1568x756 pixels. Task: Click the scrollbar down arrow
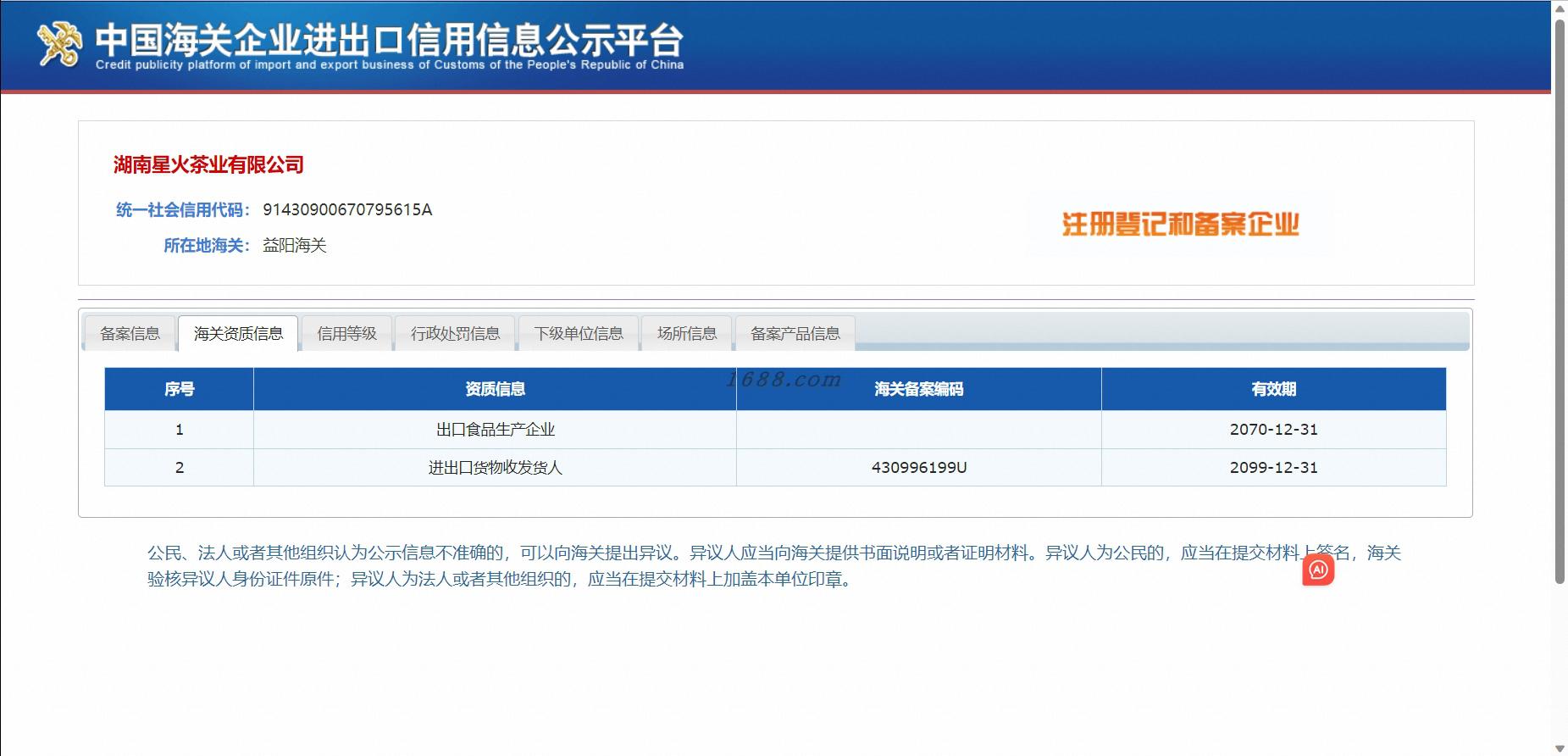[x=1560, y=748]
